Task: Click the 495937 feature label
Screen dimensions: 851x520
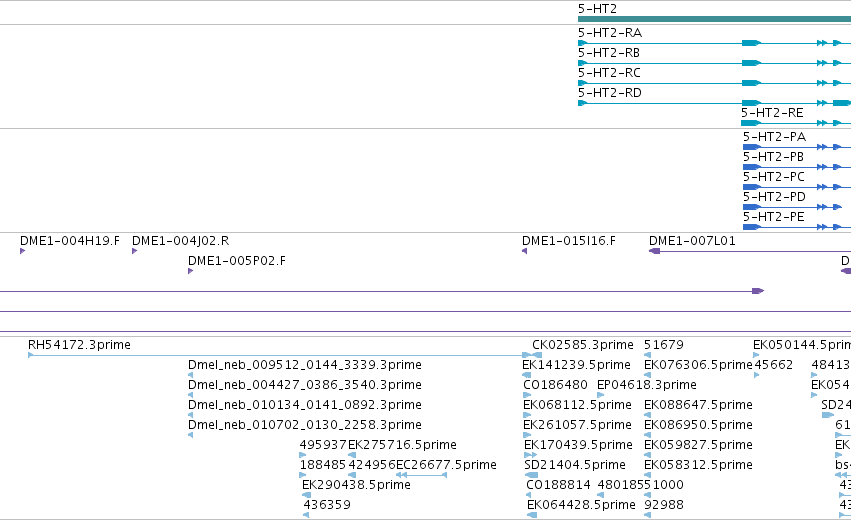Action: pos(323,445)
